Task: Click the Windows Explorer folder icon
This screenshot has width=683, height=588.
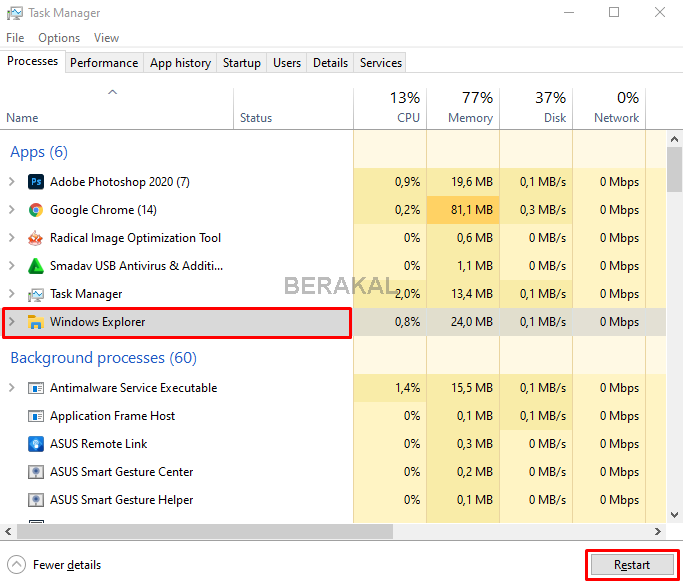Action: (36, 322)
